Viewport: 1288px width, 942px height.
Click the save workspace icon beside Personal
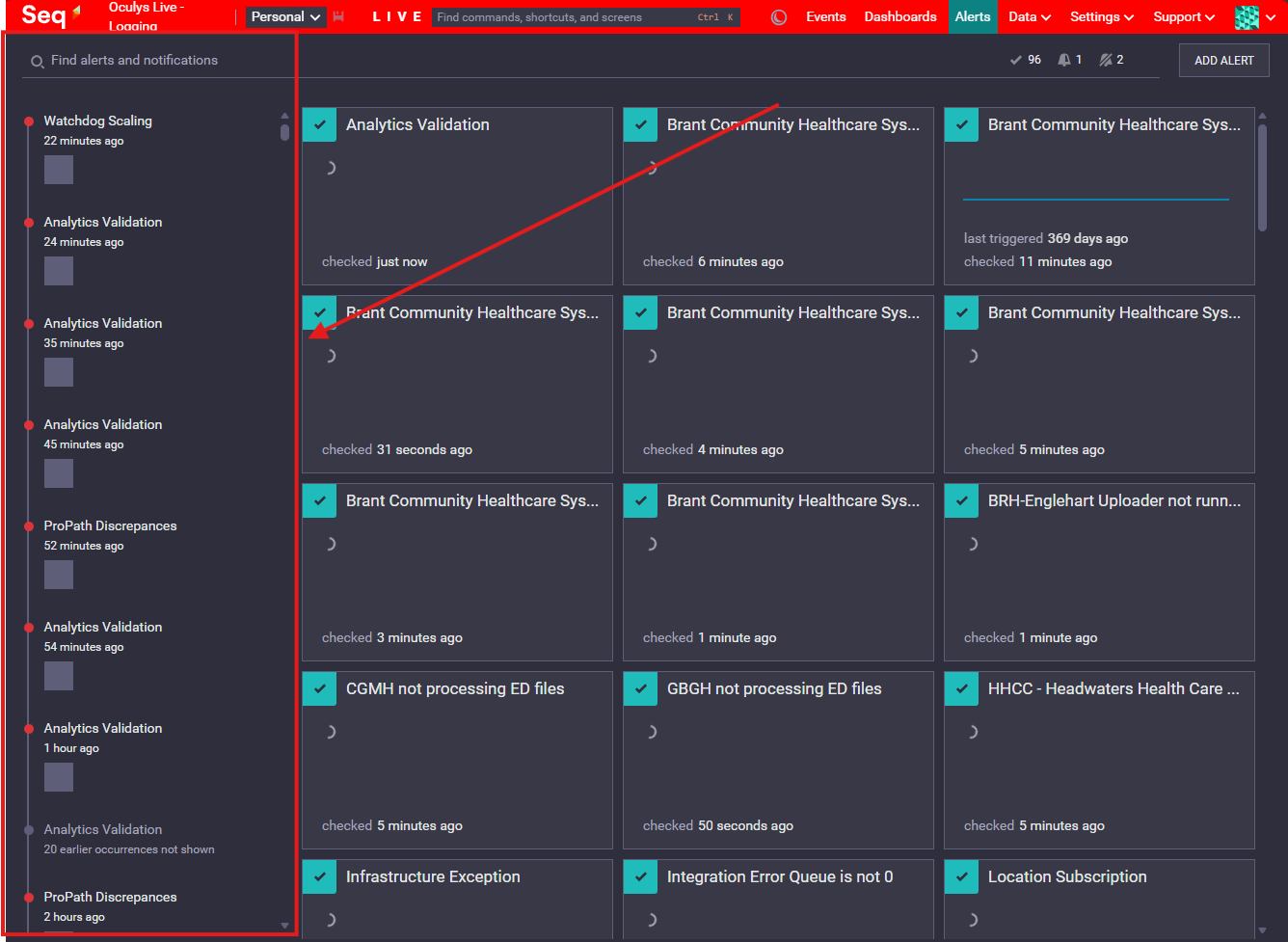(x=338, y=17)
